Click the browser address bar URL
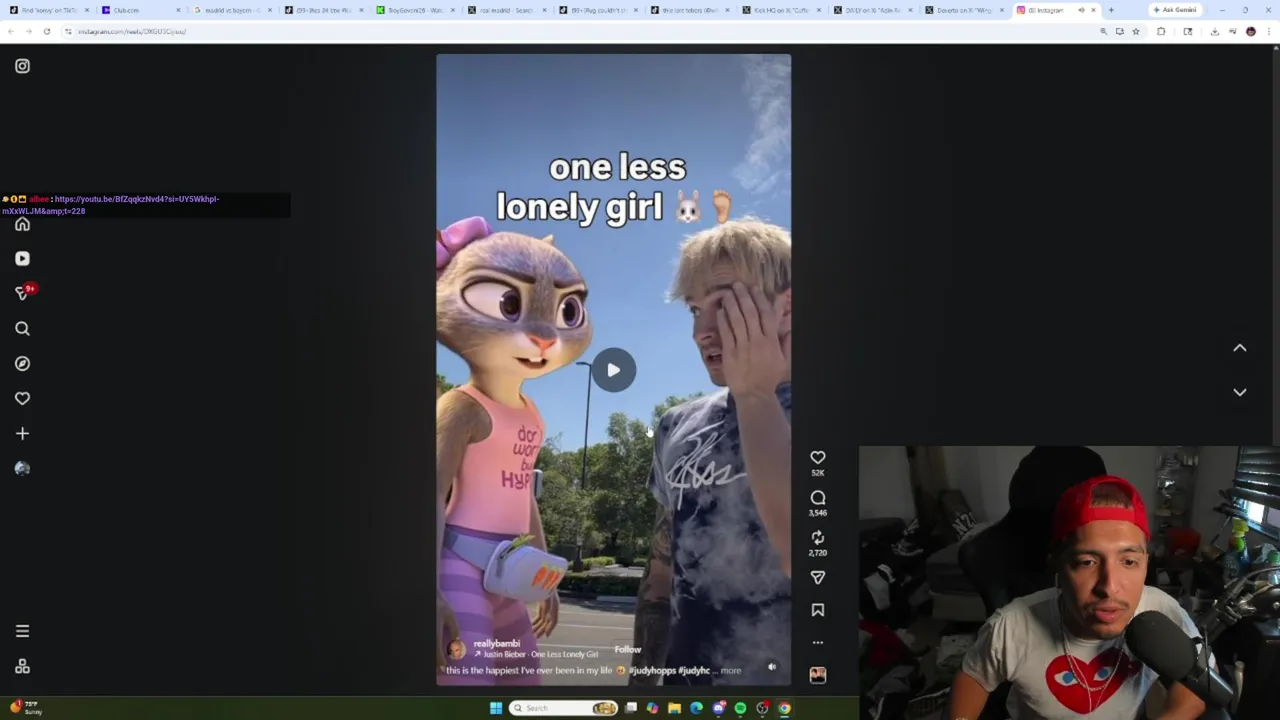Screen dimensions: 1280x720 point(132,31)
